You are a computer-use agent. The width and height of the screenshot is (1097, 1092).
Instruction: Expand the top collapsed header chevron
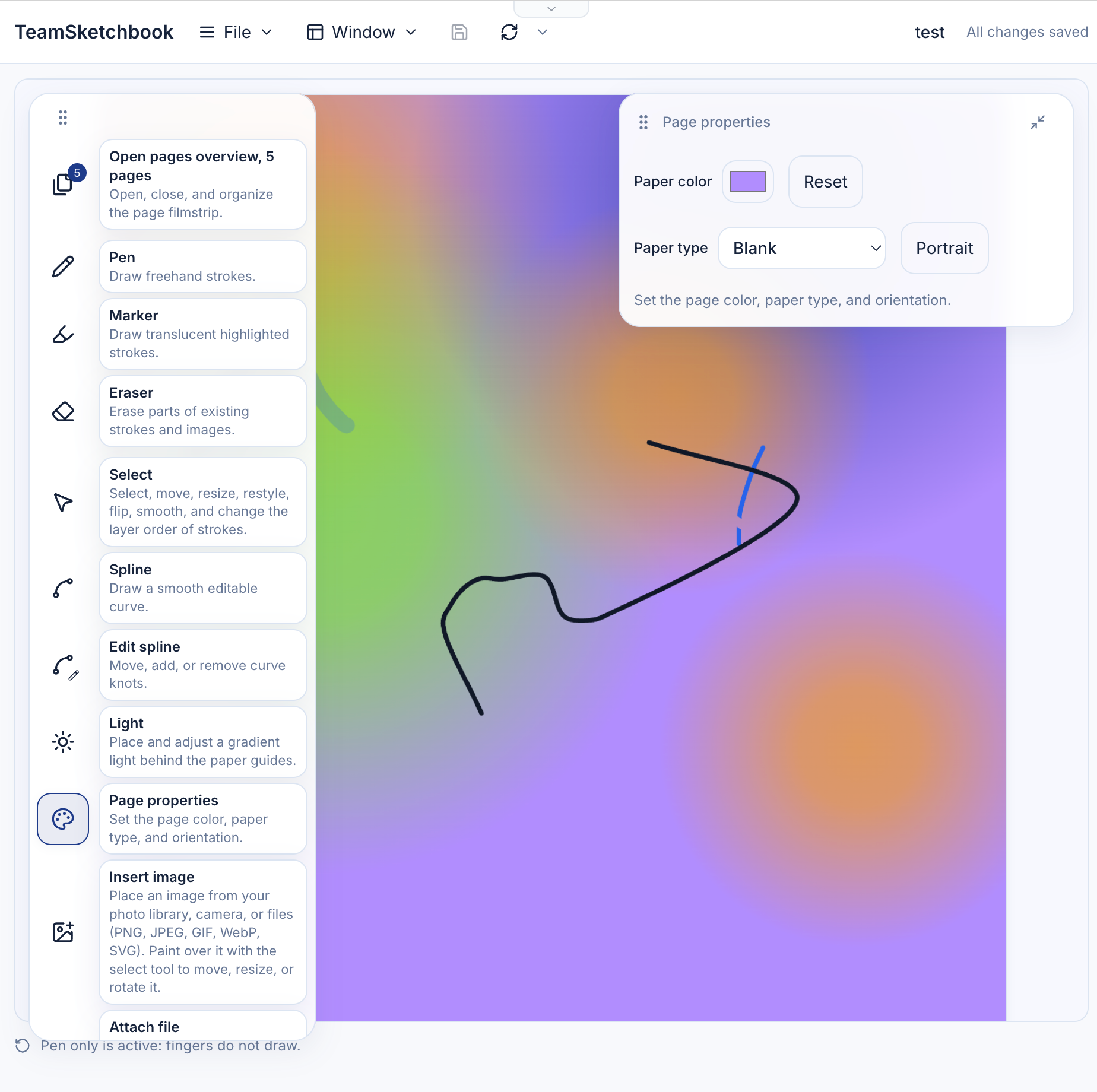551,9
